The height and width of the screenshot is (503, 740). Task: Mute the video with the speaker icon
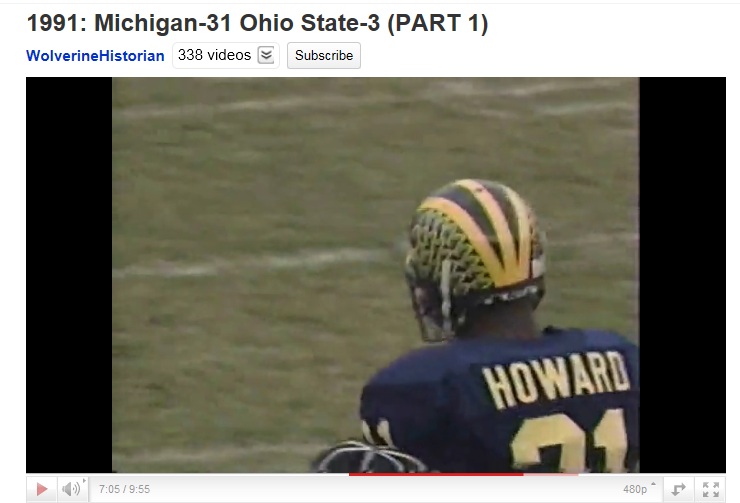tap(70, 489)
